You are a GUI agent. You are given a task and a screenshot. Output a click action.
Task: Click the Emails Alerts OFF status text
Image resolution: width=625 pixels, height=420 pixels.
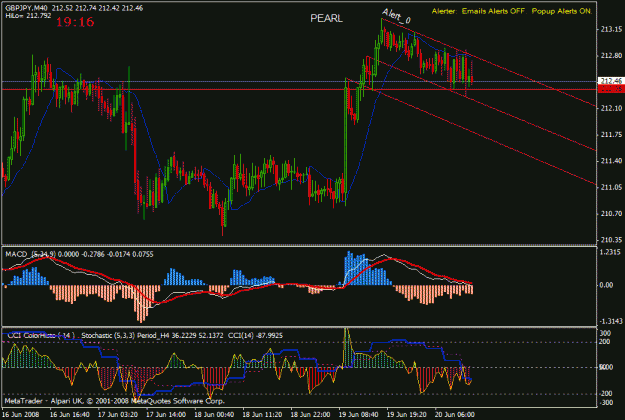(x=493, y=11)
